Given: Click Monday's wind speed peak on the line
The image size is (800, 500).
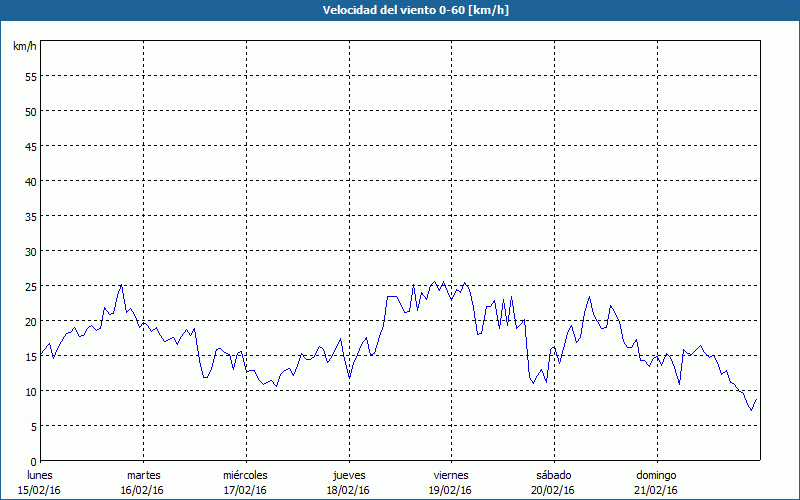Looking at the screenshot, I should pyautogui.click(x=121, y=285).
